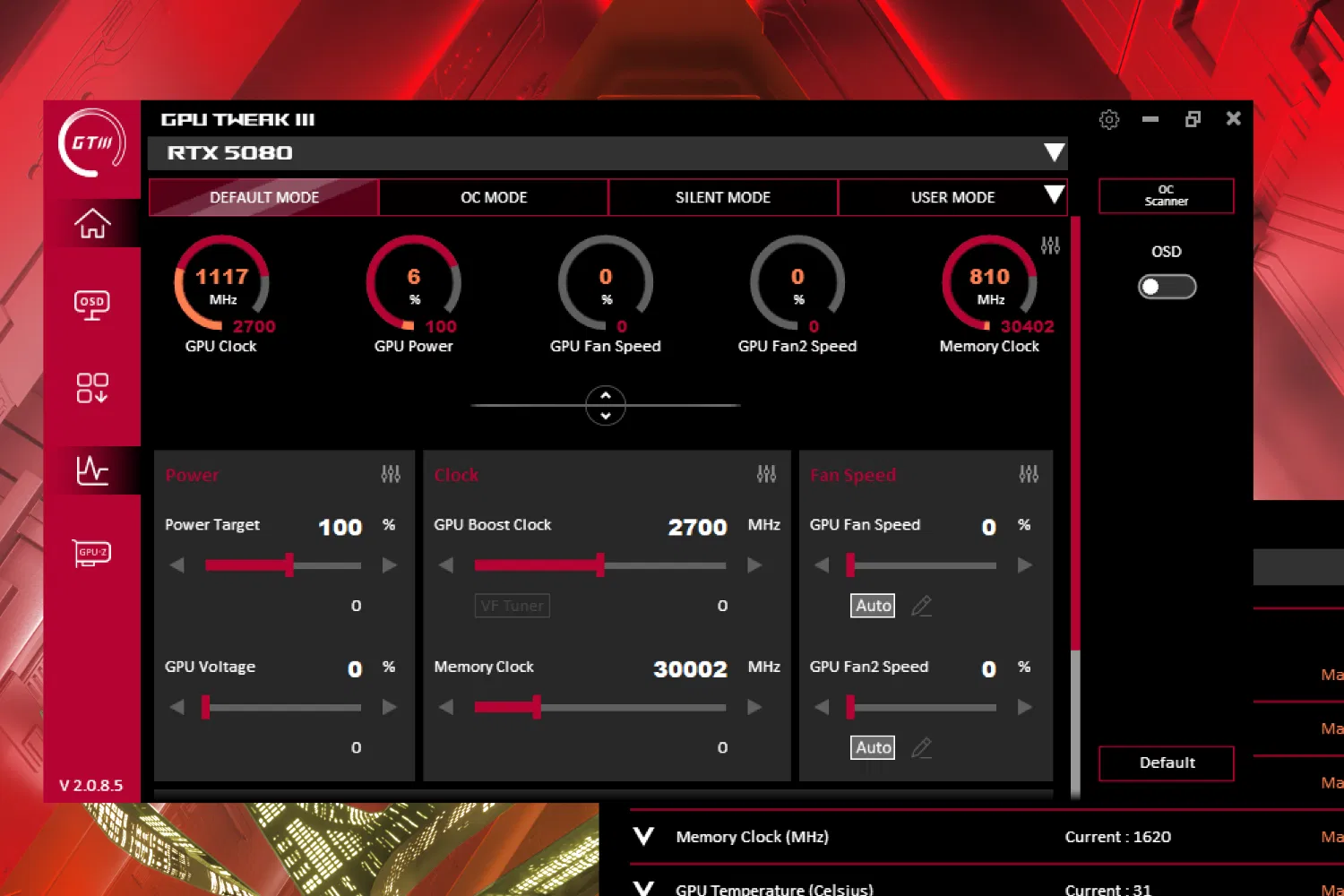Toggle the OSD switch
1344x896 pixels.
[1167, 287]
